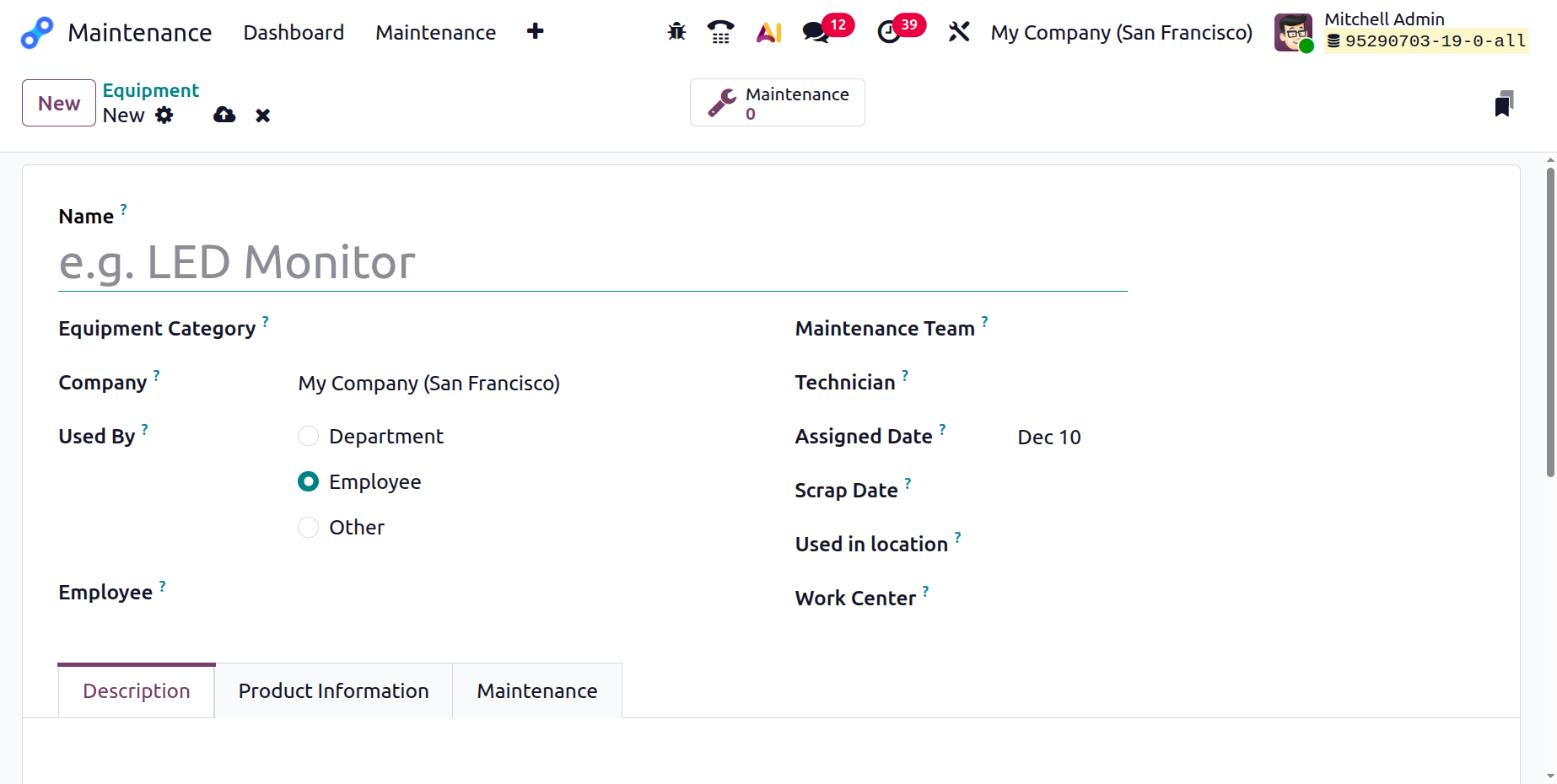Screen dimensions: 1557x784
Task: Choose the Other radio button
Action: click(x=309, y=527)
